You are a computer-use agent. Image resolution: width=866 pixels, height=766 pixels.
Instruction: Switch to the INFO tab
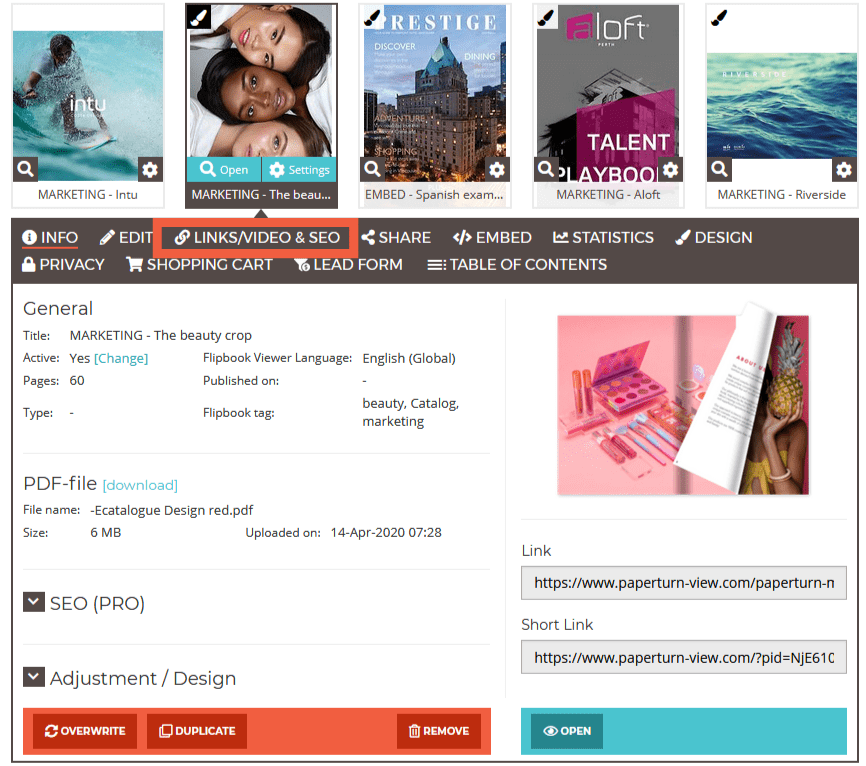point(50,238)
